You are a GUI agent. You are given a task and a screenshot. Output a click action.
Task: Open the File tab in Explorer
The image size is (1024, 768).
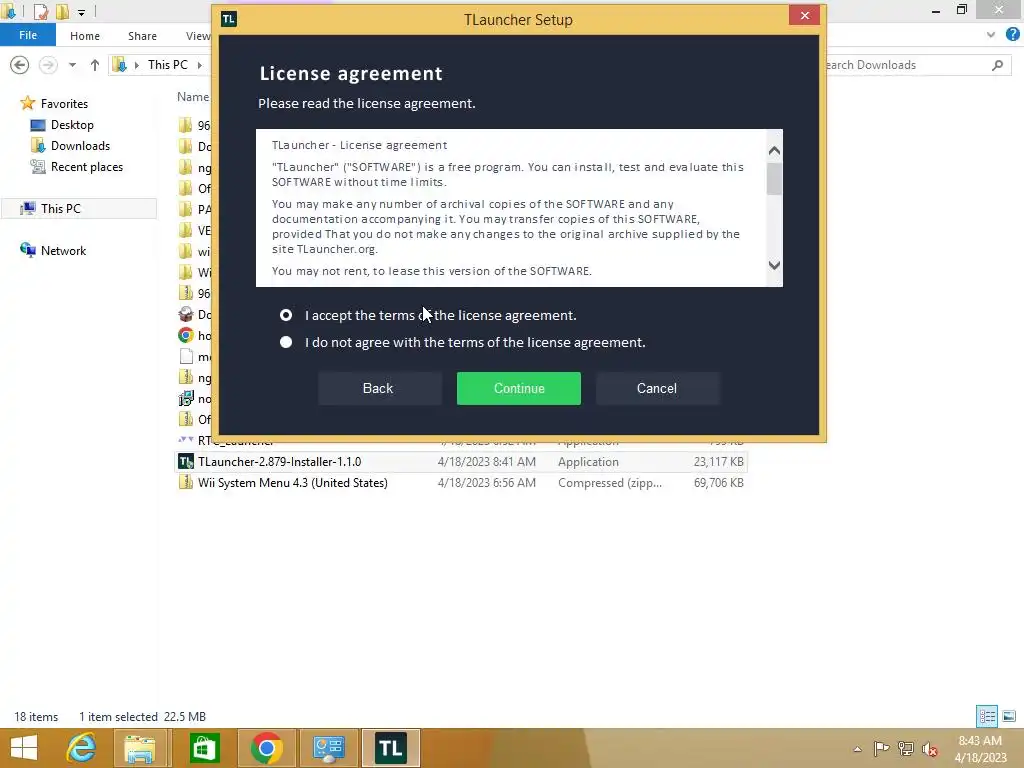click(x=28, y=35)
